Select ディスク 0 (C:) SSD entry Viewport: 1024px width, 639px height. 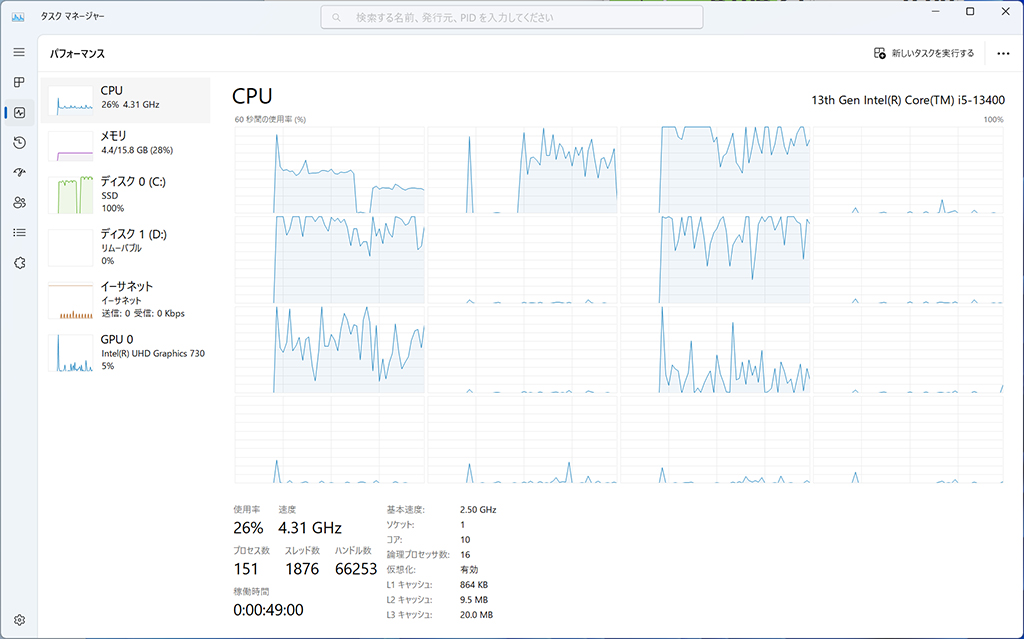pyautogui.click(x=125, y=194)
